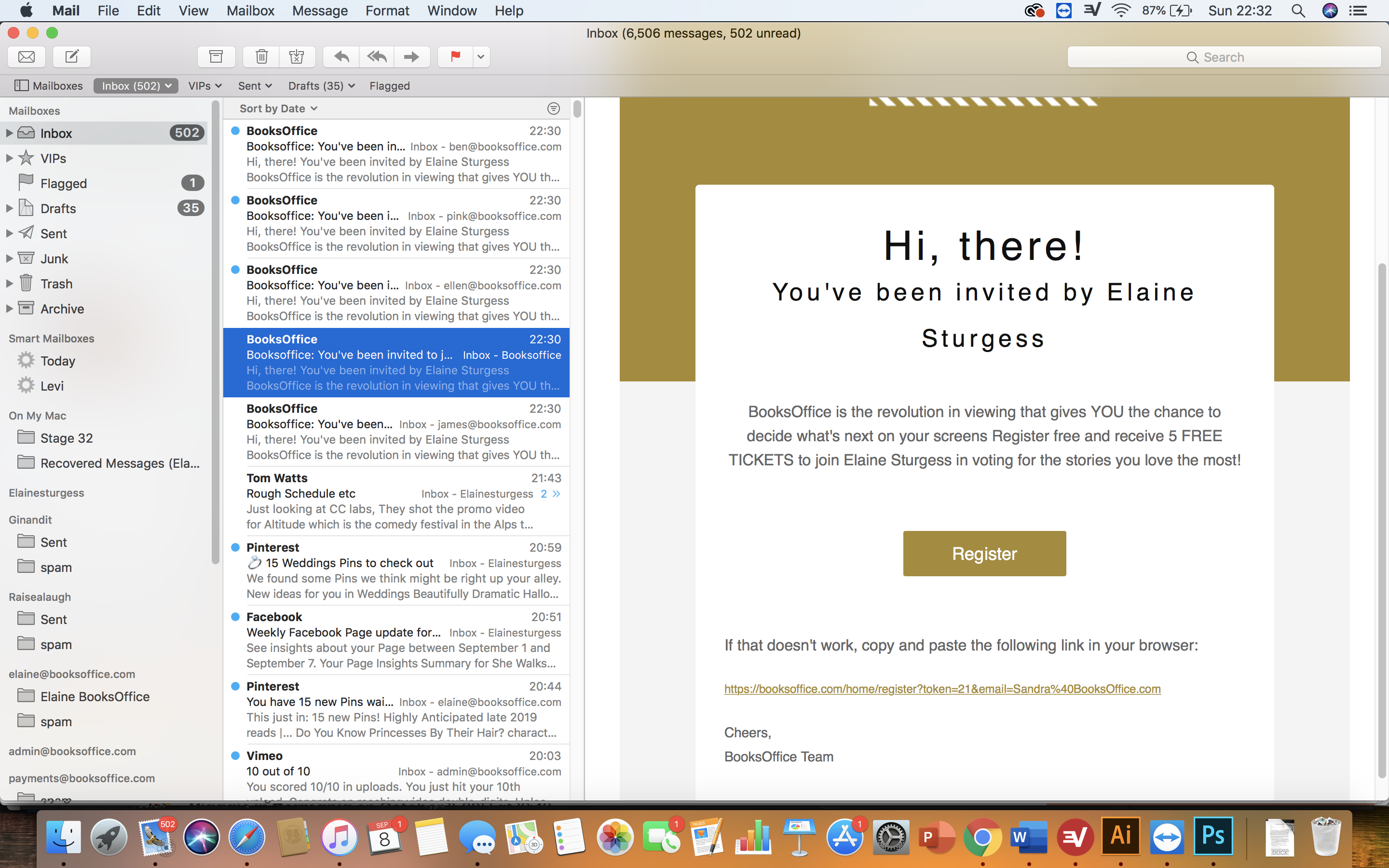The width and height of the screenshot is (1389, 868).
Task: Open the Tom Watts Rough Schedule email
Action: pos(396,501)
